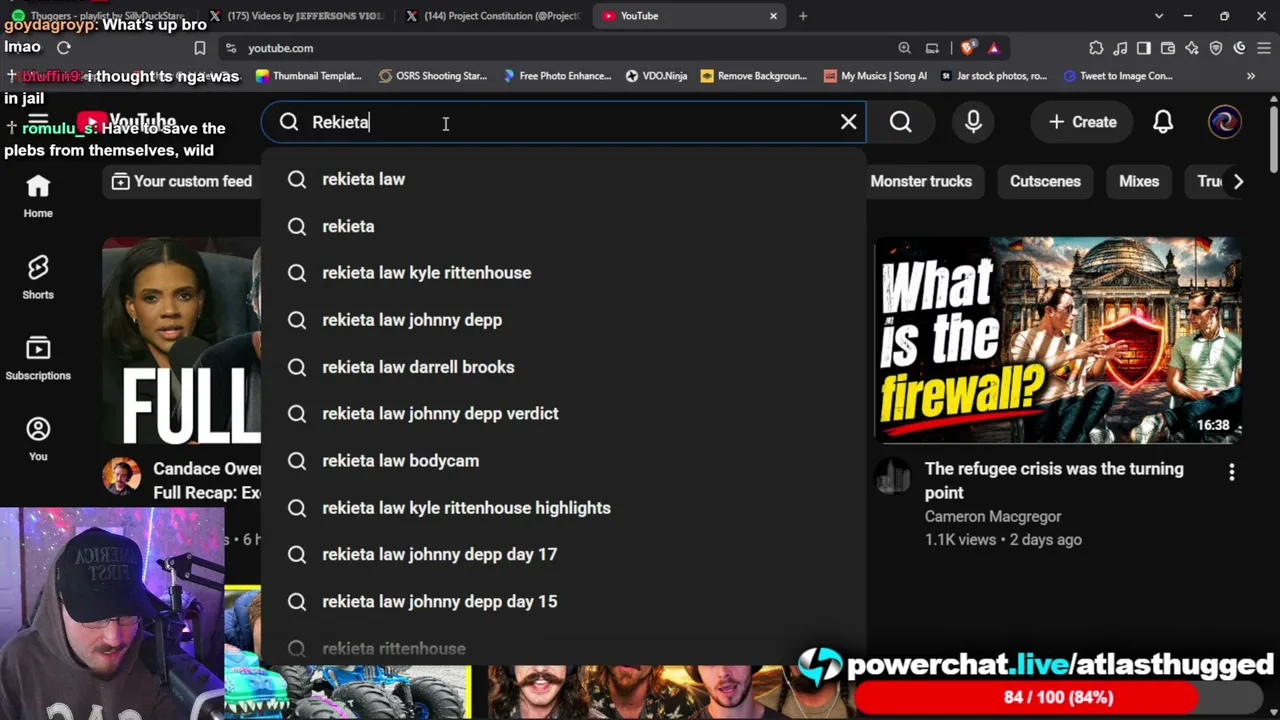Click the cast/media icon in address bar
This screenshot has height=720, width=1280.
932,48
